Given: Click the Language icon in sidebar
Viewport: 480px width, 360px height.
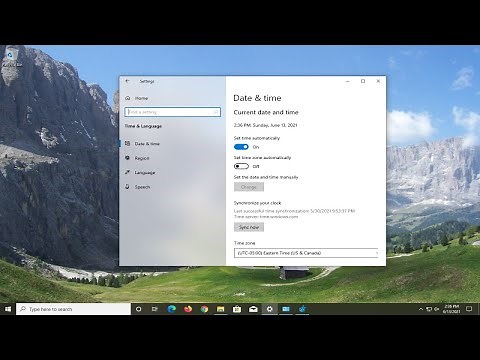Looking at the screenshot, I should click(127, 172).
